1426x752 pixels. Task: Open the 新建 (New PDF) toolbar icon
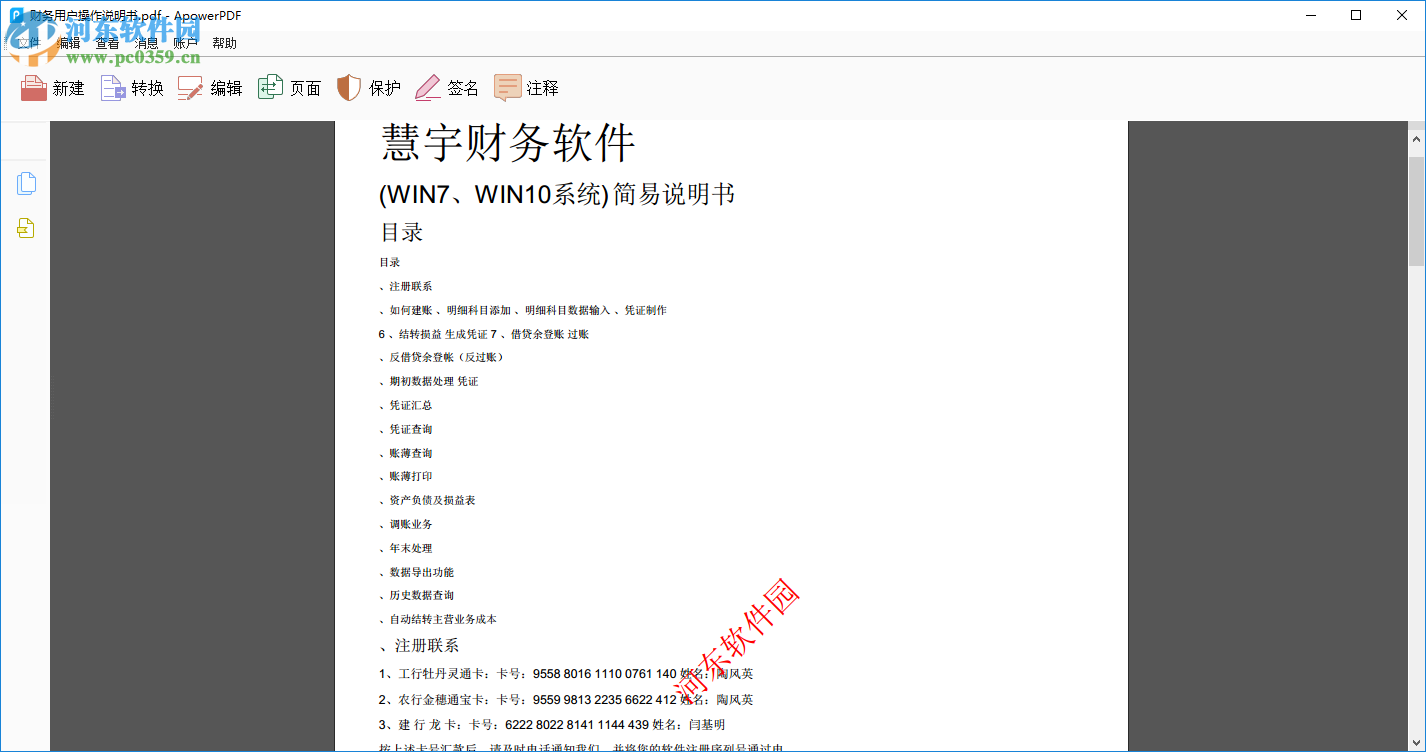[52, 88]
